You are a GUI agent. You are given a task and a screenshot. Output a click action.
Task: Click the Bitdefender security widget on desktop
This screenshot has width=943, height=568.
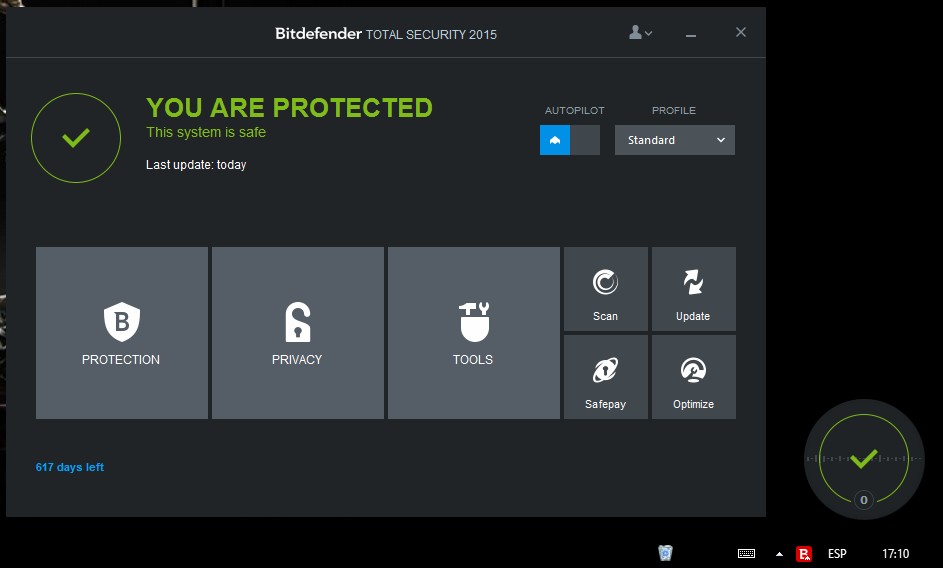(x=864, y=459)
